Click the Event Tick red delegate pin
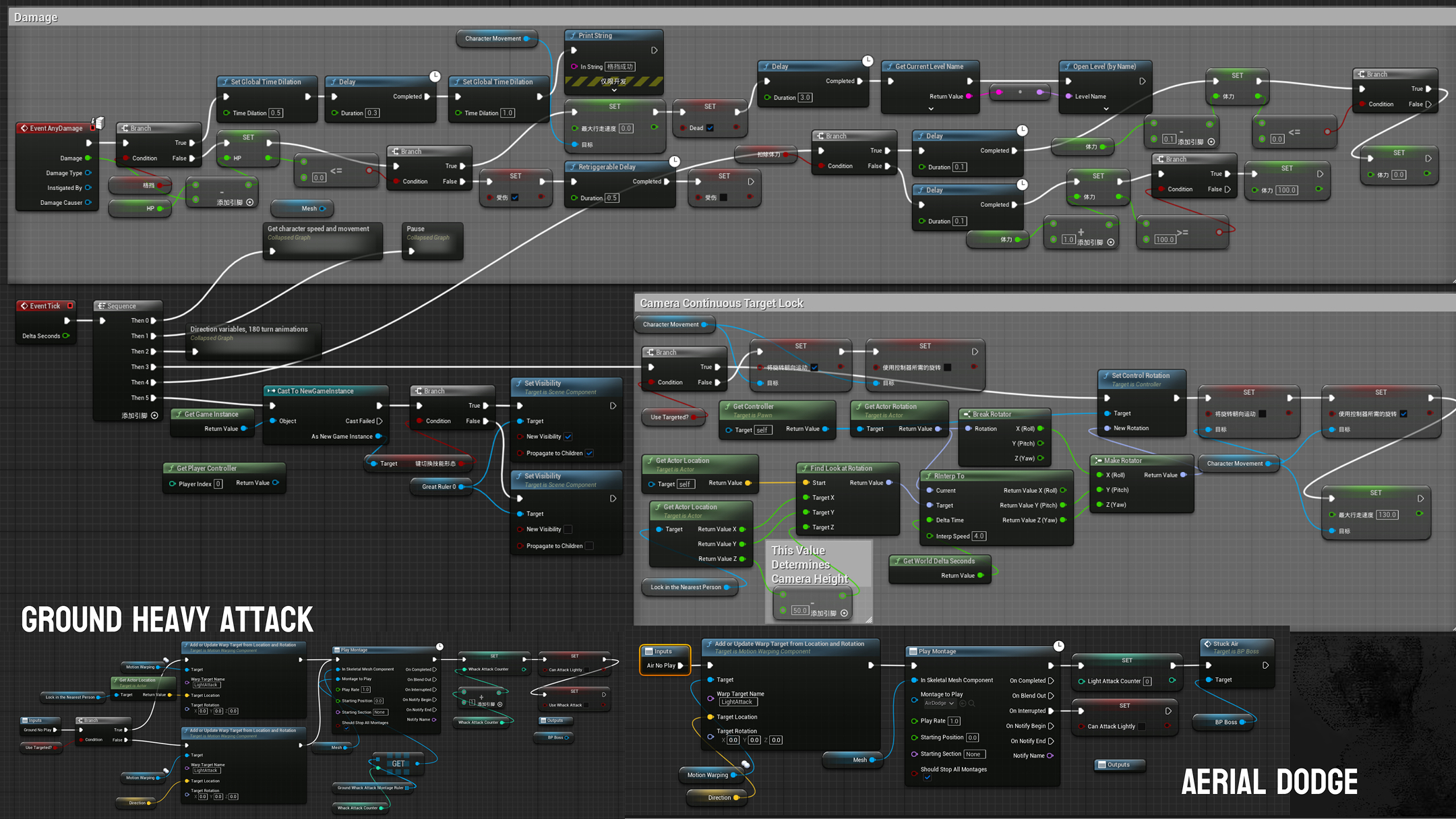1456x819 pixels. tap(70, 306)
